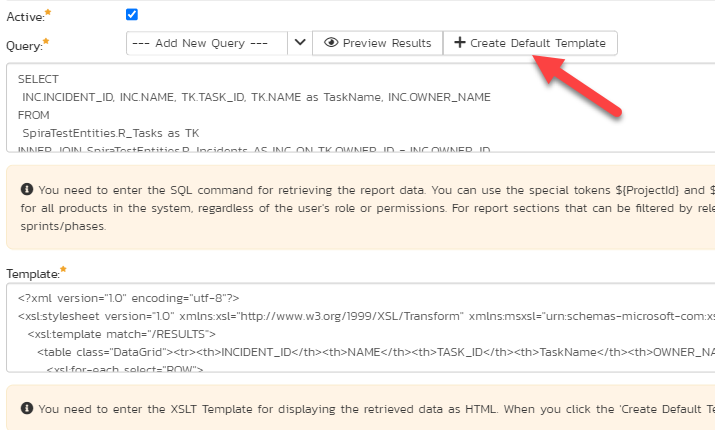
Task: Click the eye icon on Preview Results
Action: 331,43
